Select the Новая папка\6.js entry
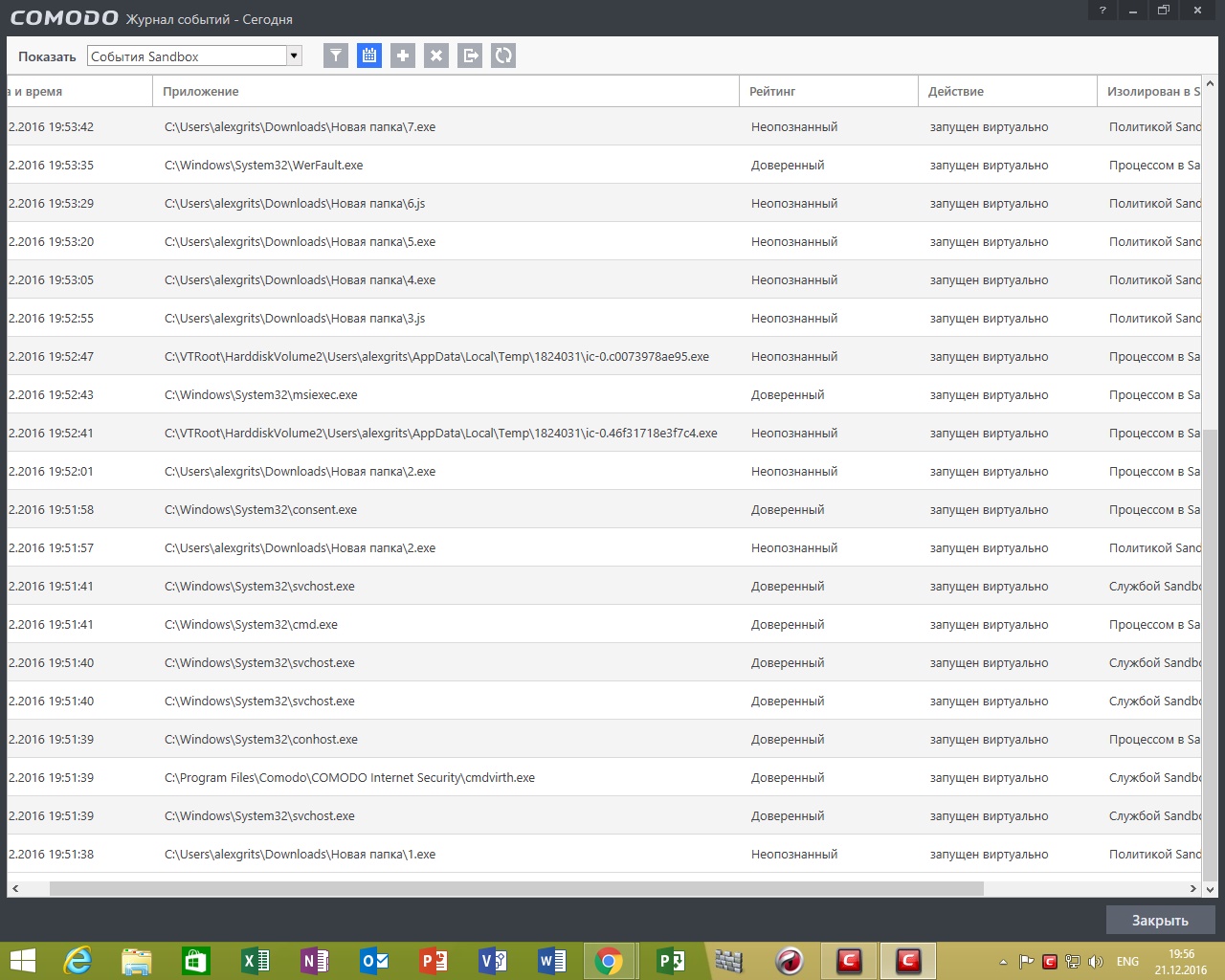 604,203
